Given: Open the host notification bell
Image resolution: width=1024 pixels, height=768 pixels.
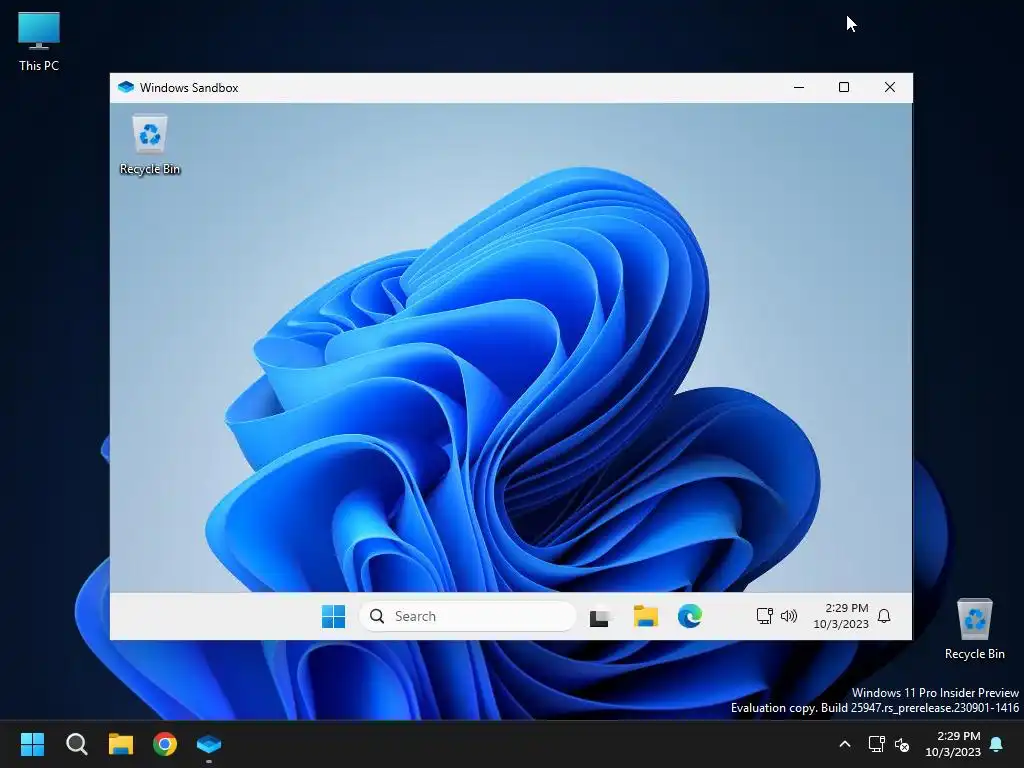Looking at the screenshot, I should tap(996, 744).
